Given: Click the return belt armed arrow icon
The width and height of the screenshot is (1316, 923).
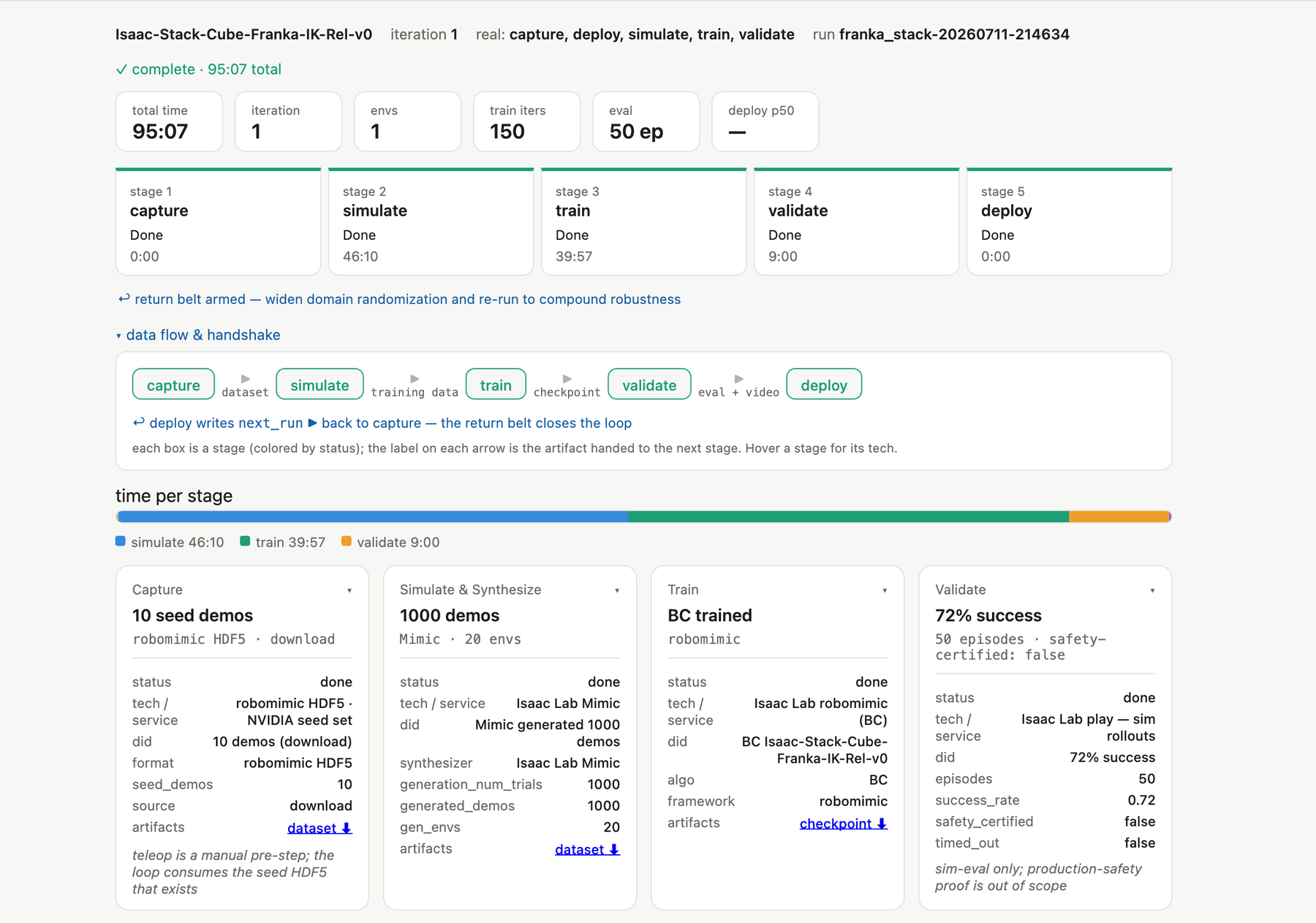Looking at the screenshot, I should 124,298.
